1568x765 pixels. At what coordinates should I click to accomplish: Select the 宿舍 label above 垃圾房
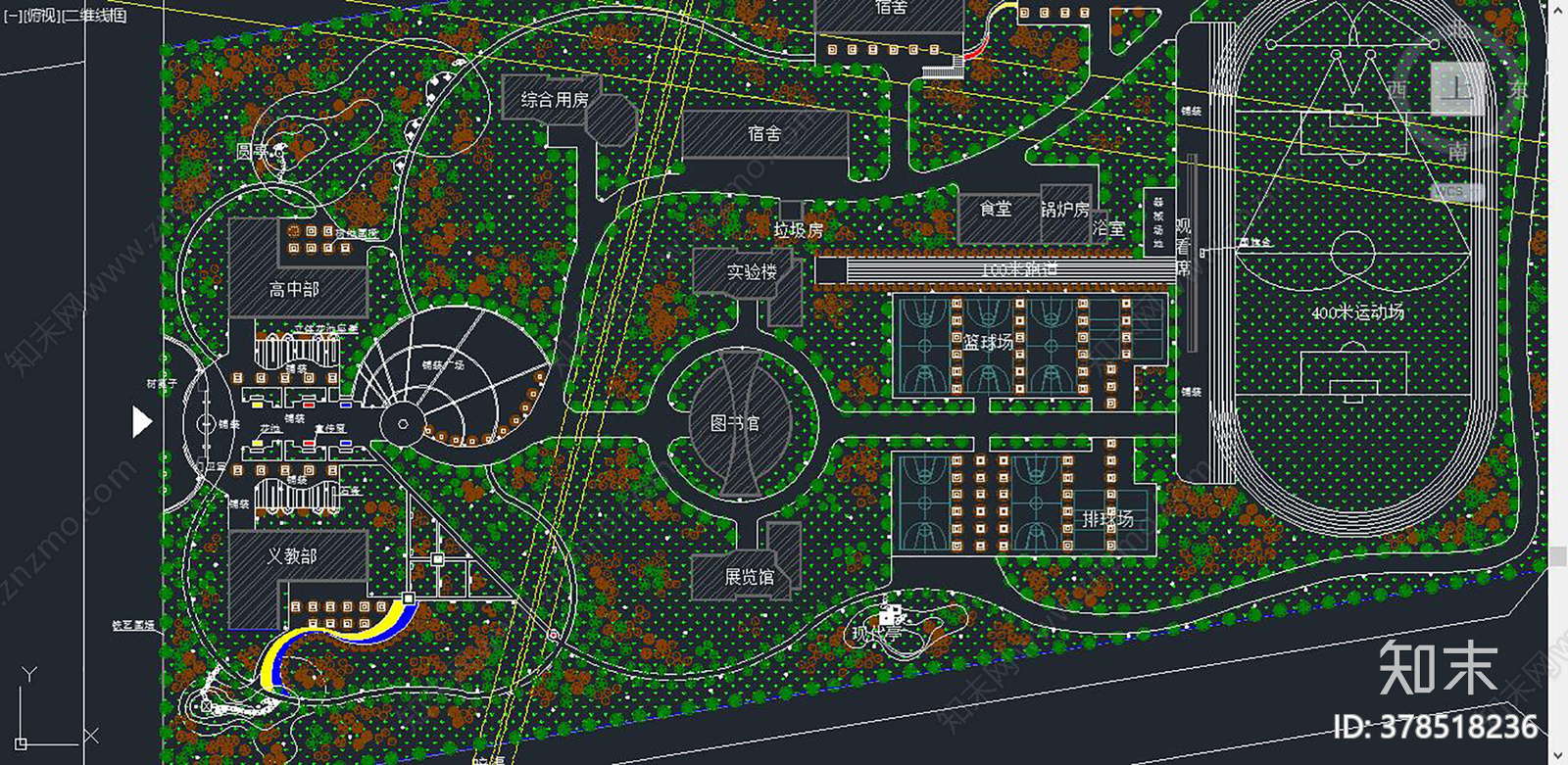pyautogui.click(x=764, y=134)
